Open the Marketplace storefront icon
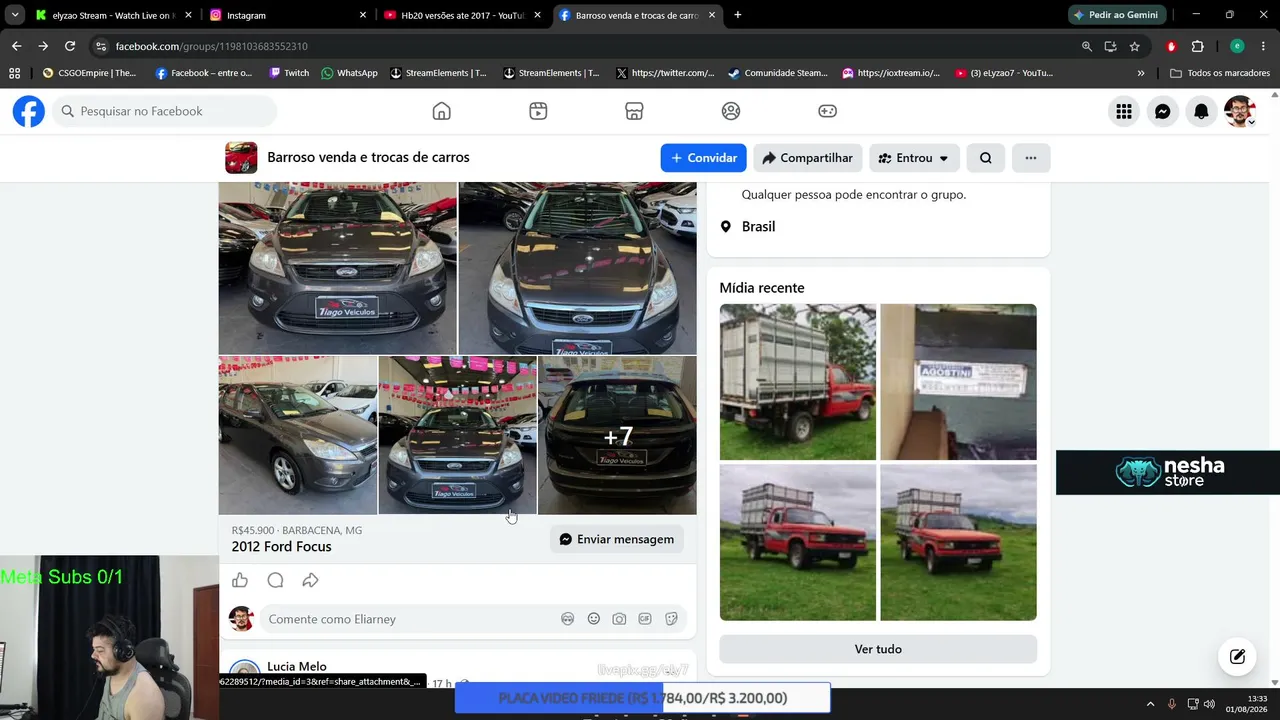Image resolution: width=1280 pixels, height=720 pixels. pos(634,111)
